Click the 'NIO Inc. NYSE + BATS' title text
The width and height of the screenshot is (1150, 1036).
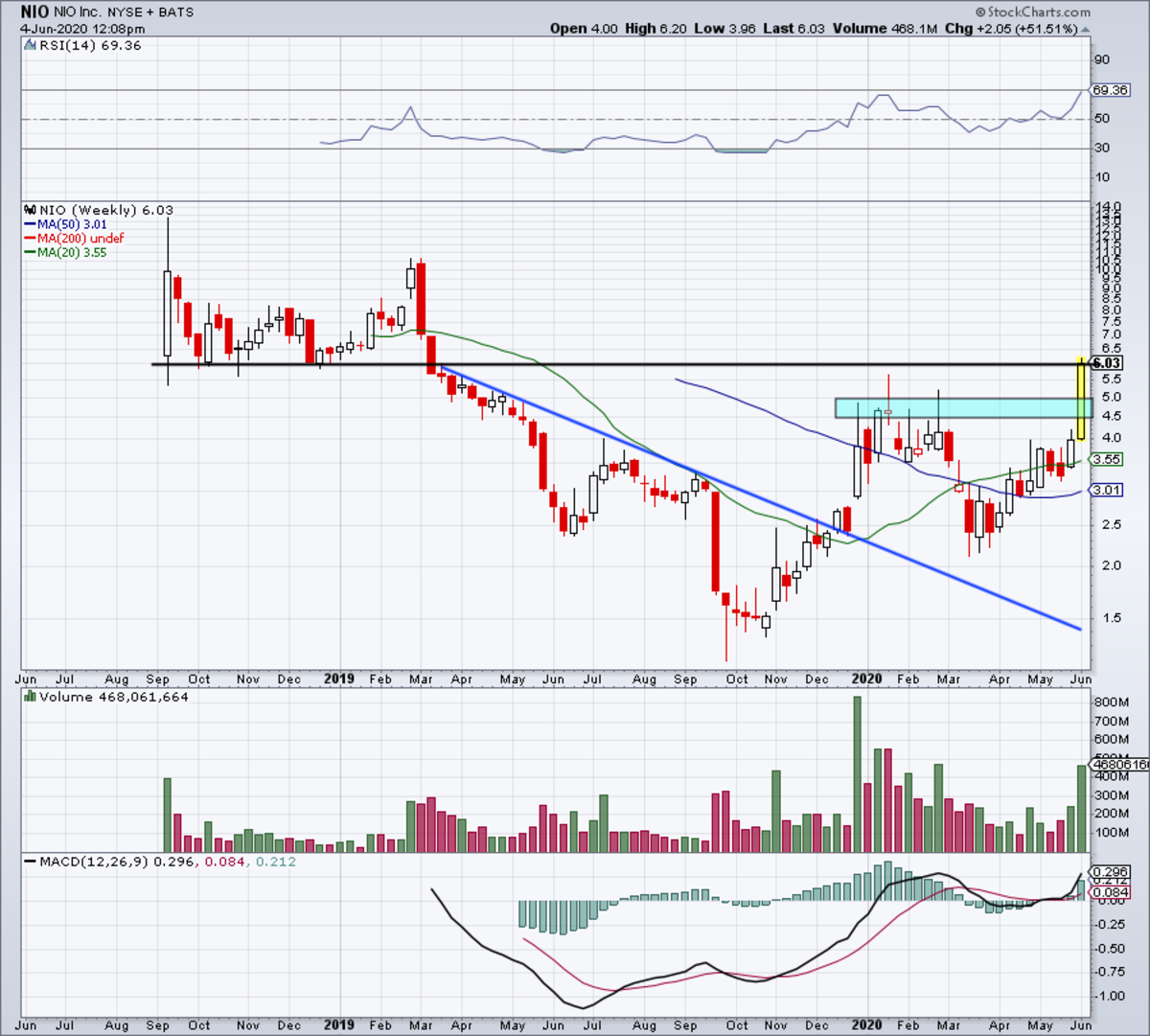click(125, 12)
